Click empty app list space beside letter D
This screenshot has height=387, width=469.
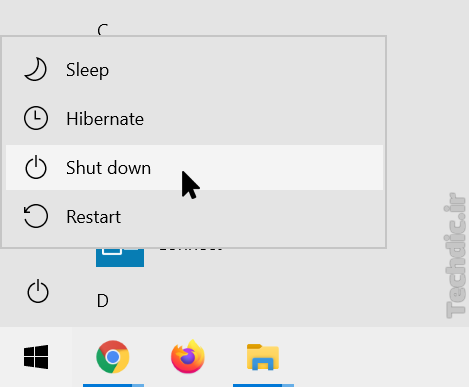(x=267, y=301)
